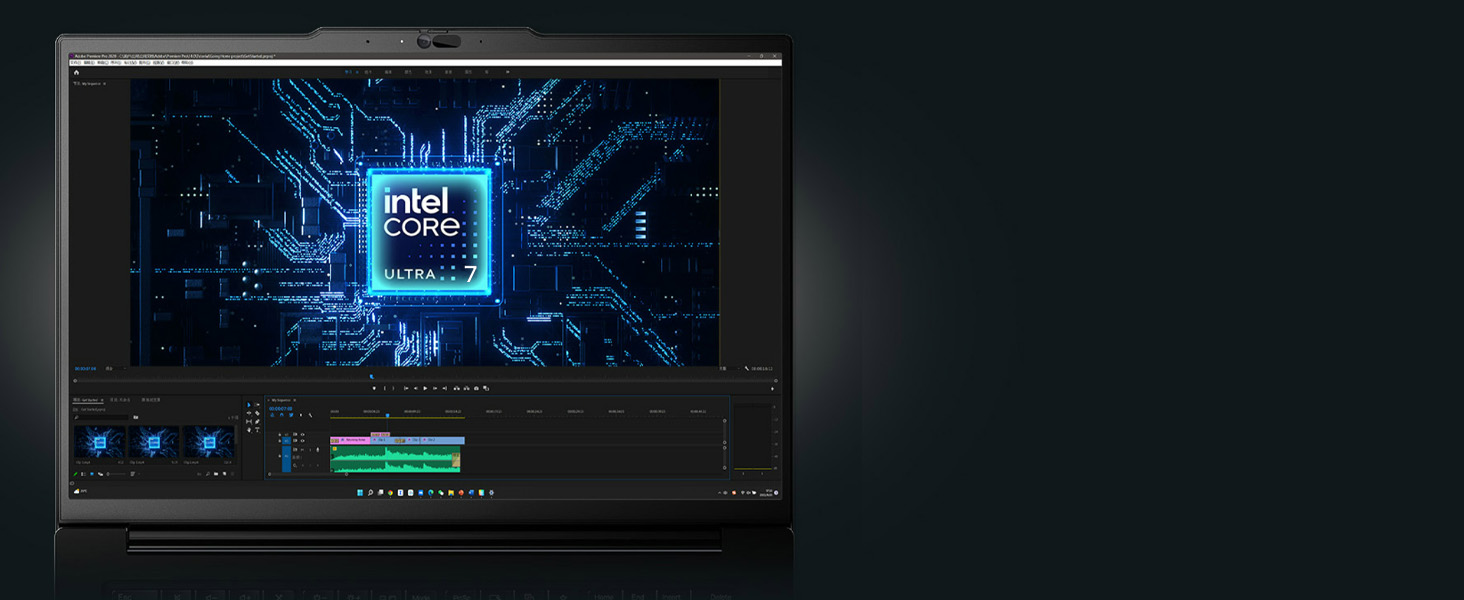
Task: Select the first clip thumbnail in Project
Action: pos(100,442)
